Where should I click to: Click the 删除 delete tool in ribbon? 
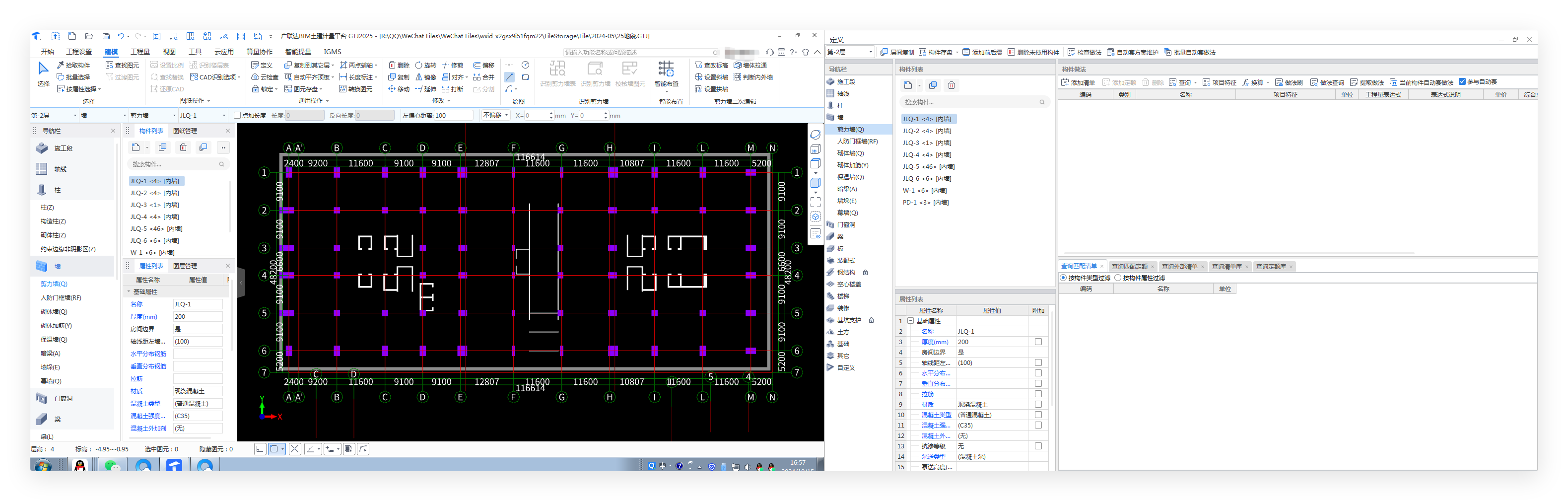399,65
